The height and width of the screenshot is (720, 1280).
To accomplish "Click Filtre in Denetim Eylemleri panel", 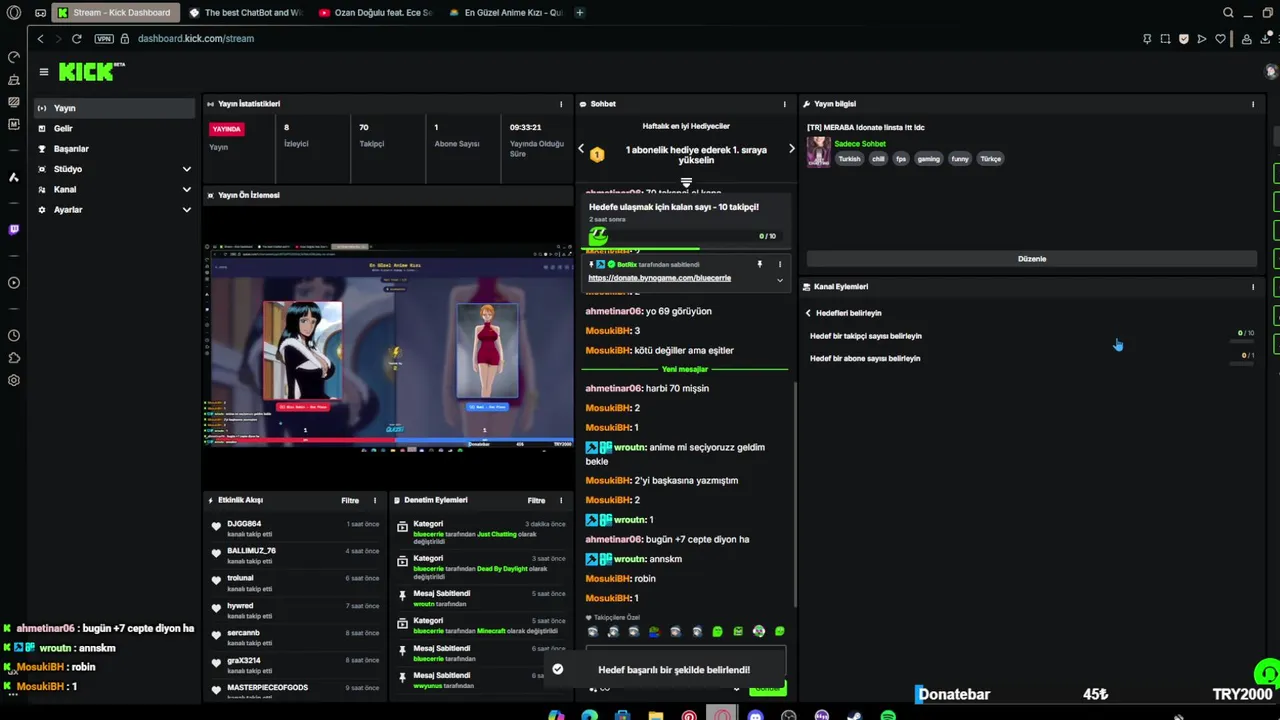I will pos(537,500).
